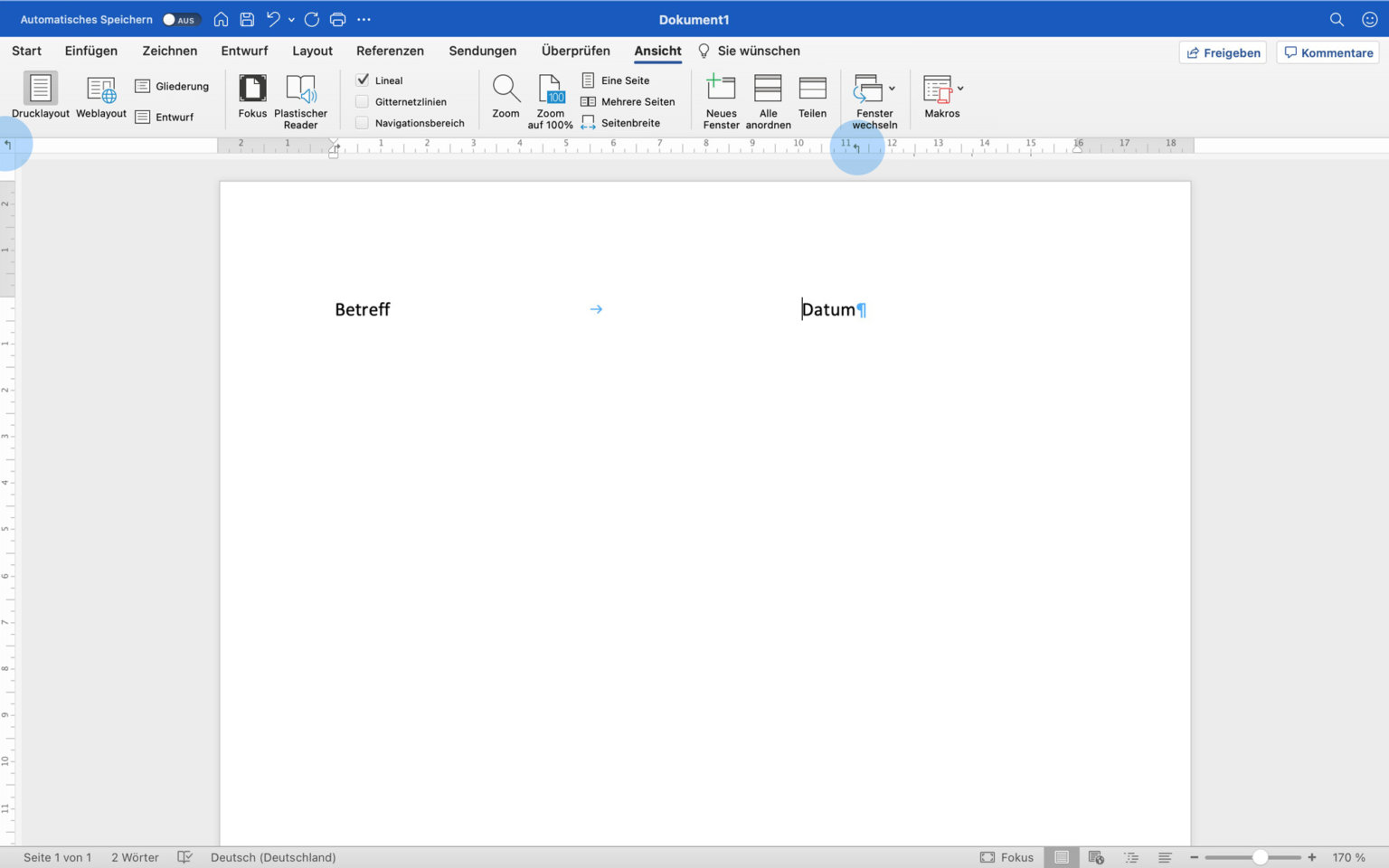Expand the Fenster wechseln dropdown
The image size is (1389, 868).
point(892,89)
